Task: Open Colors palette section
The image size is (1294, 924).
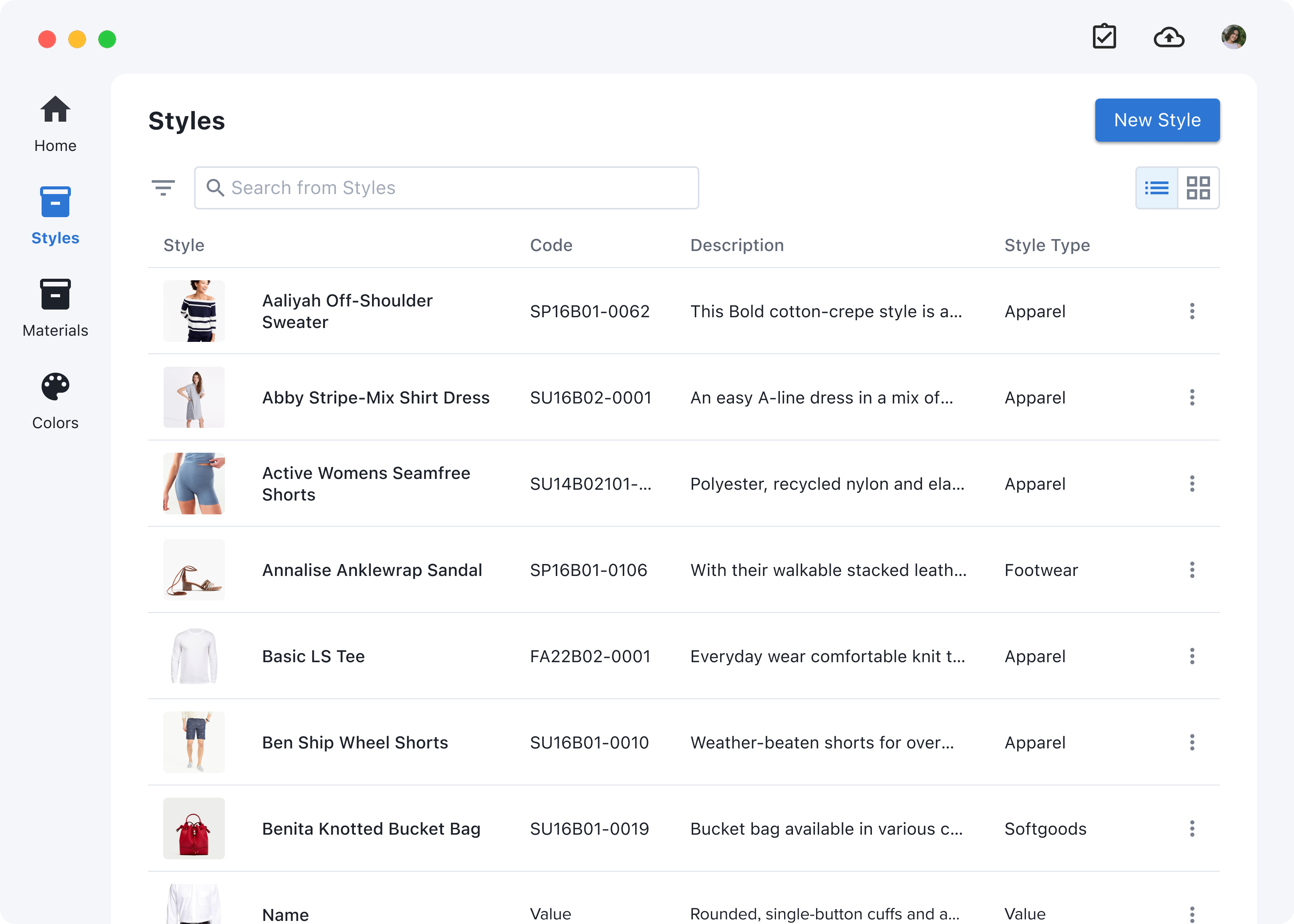Action: coord(55,400)
